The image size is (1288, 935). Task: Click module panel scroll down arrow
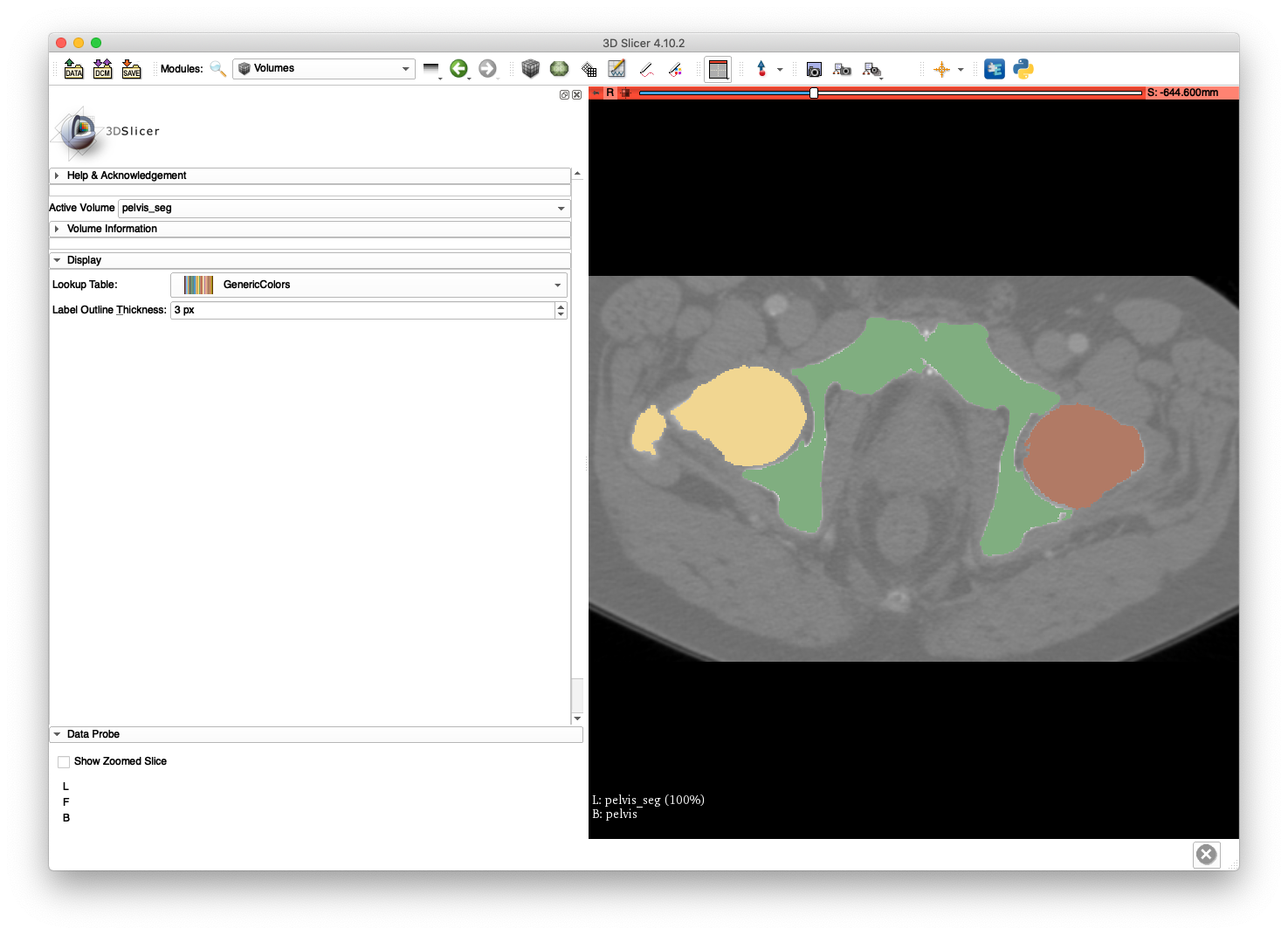point(577,718)
